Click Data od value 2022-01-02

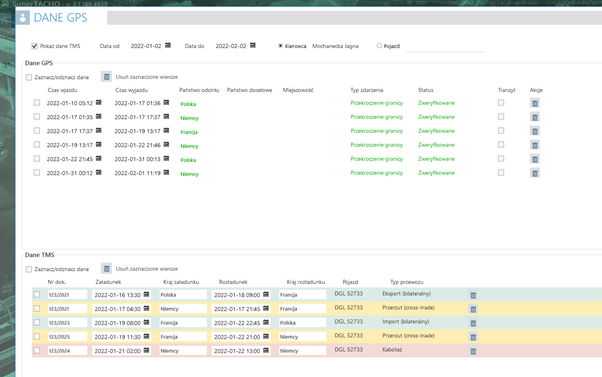pos(146,46)
